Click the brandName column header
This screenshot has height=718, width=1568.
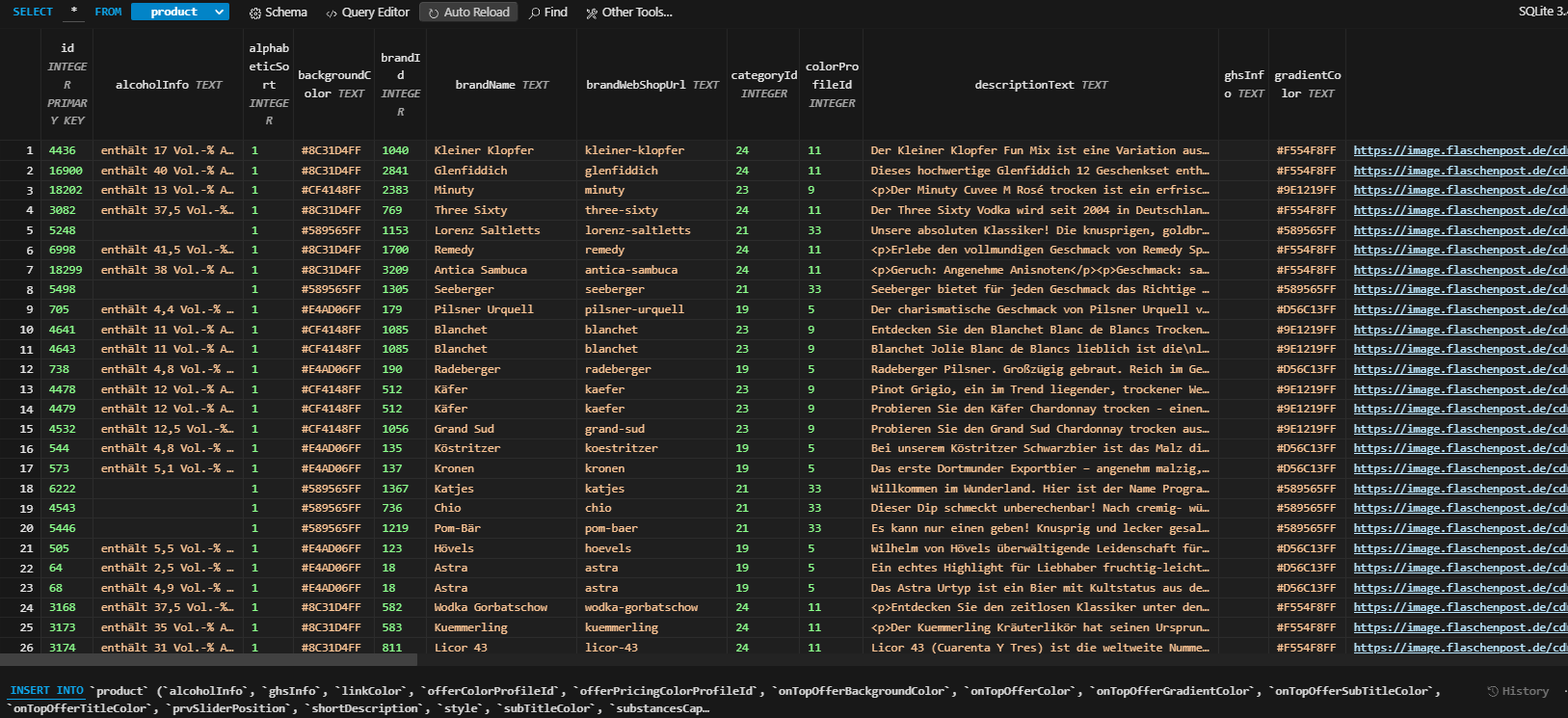point(502,85)
